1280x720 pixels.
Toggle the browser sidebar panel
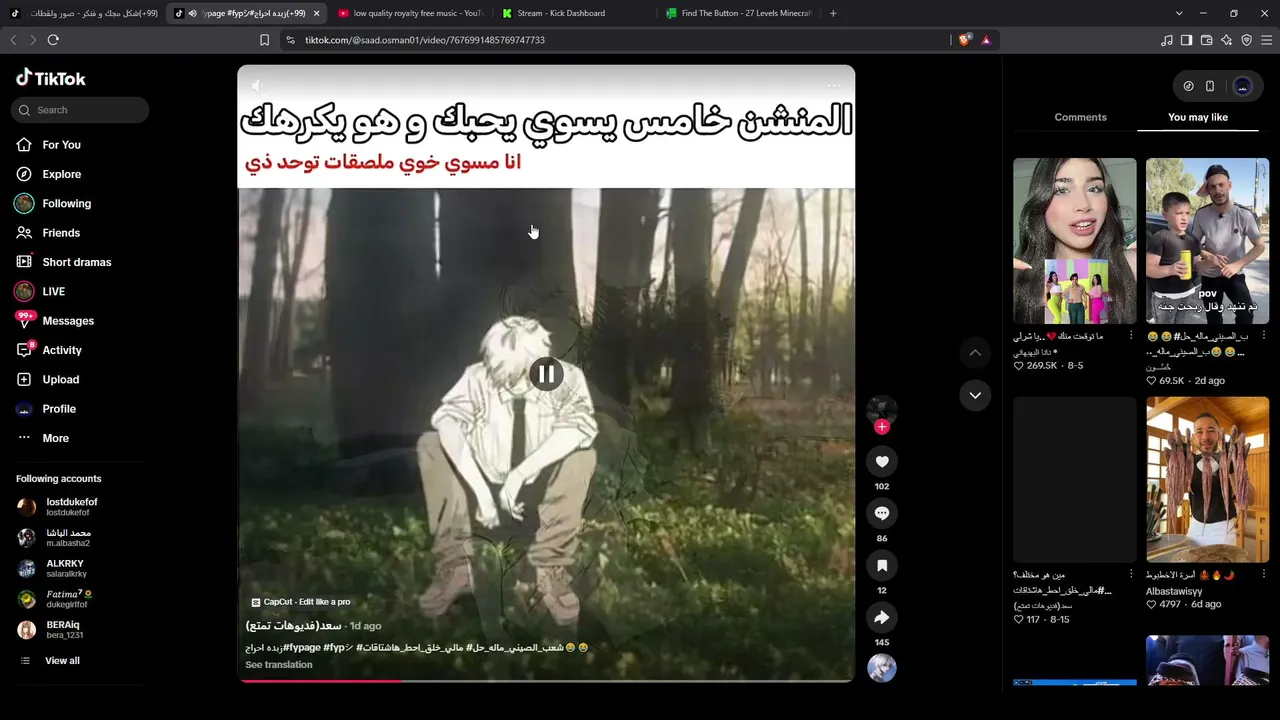[1186, 40]
